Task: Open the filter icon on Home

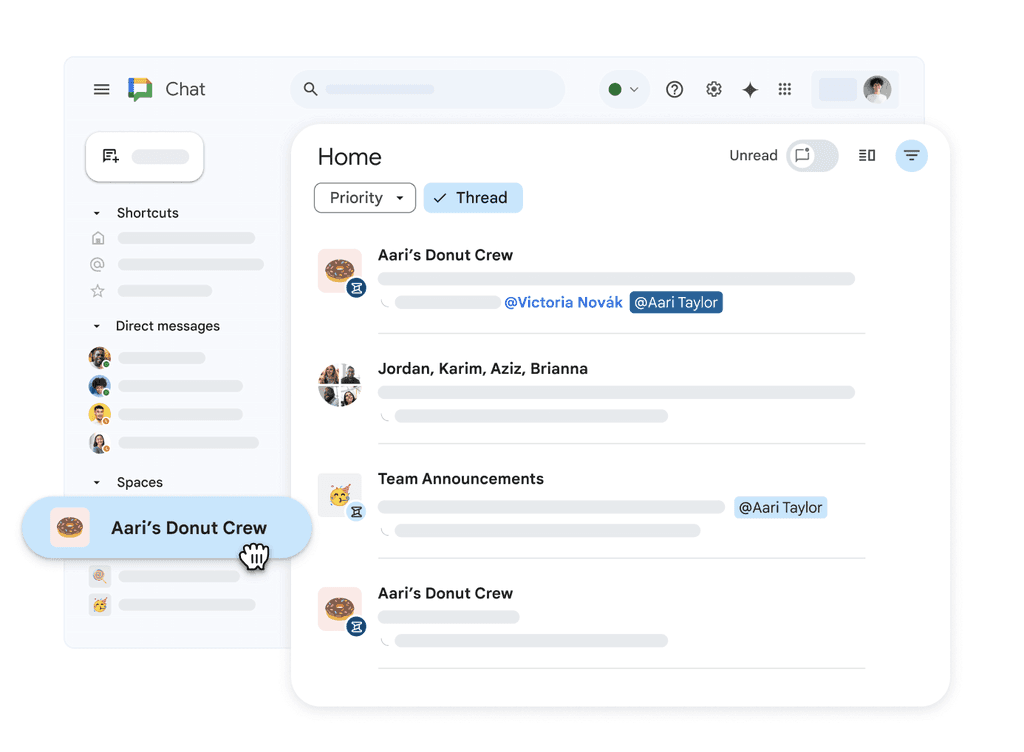Action: click(911, 155)
